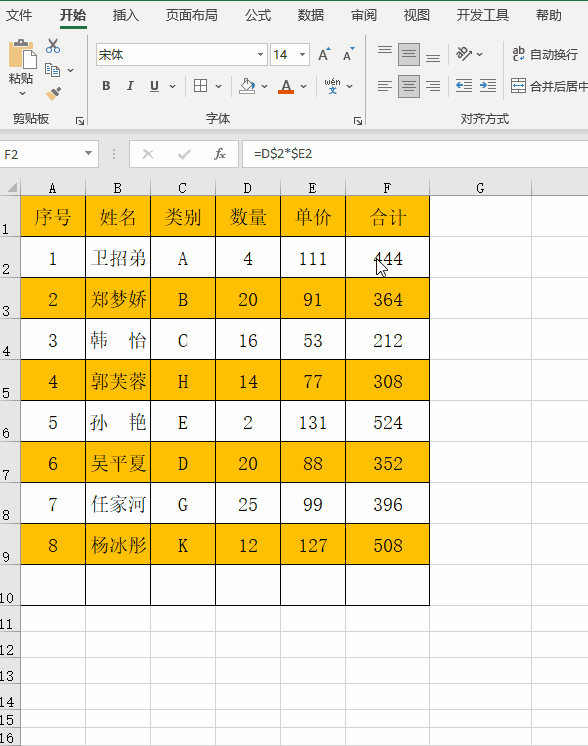The image size is (588, 746).
Task: Select column D header
Action: tap(248, 187)
